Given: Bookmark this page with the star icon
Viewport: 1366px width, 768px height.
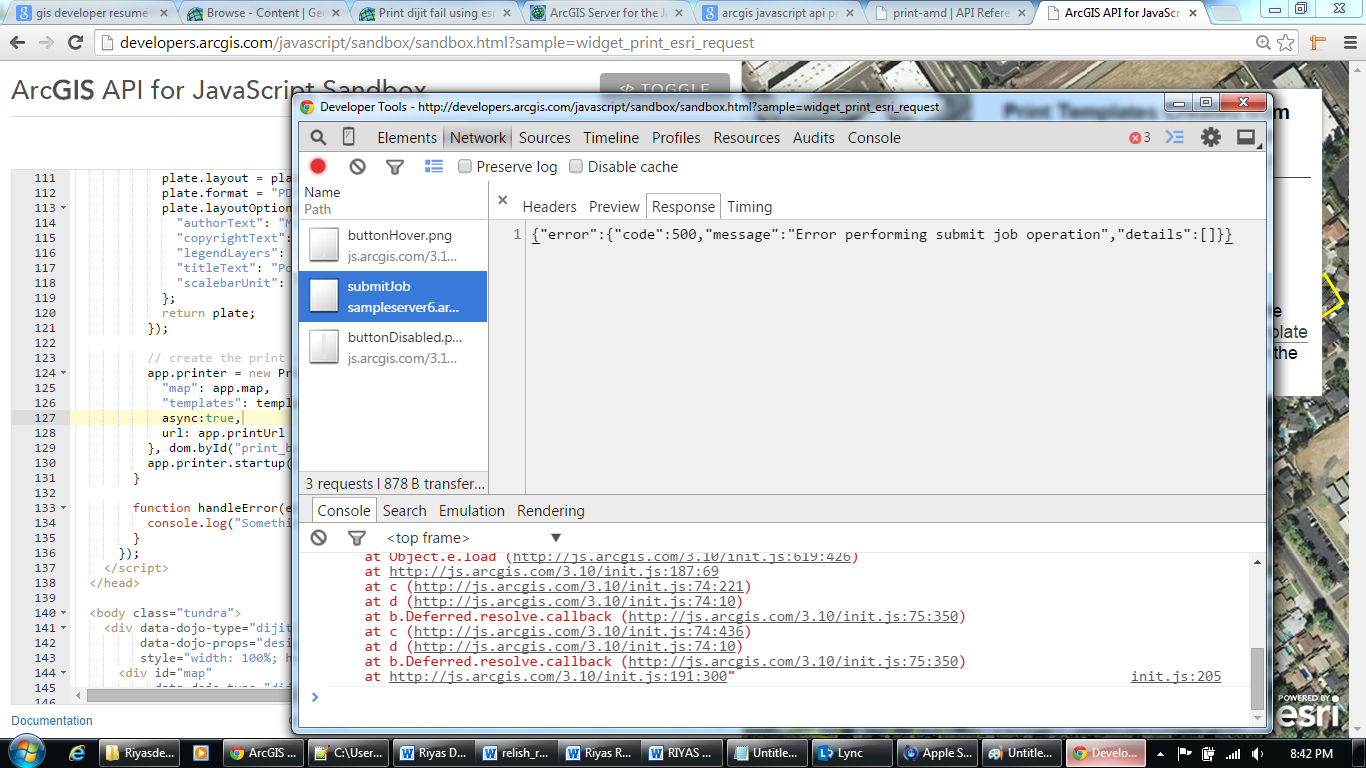Looking at the screenshot, I should [1286, 43].
